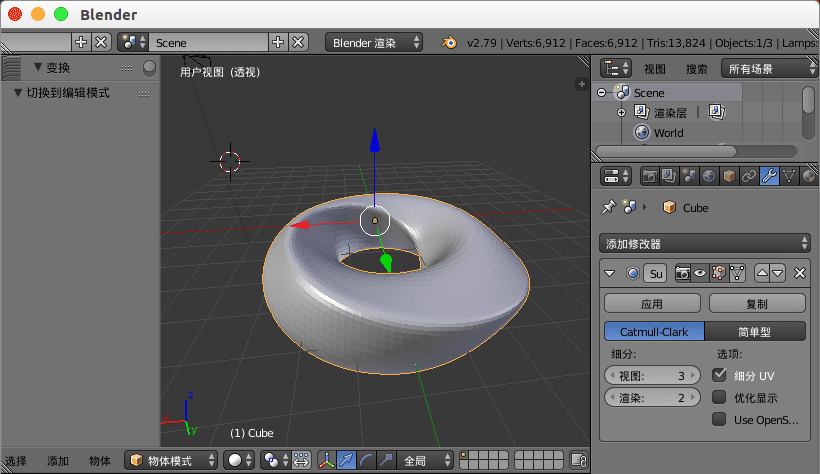This screenshot has width=820, height=474.
Task: Expand the 渲染层 tree item
Action: (x=621, y=113)
